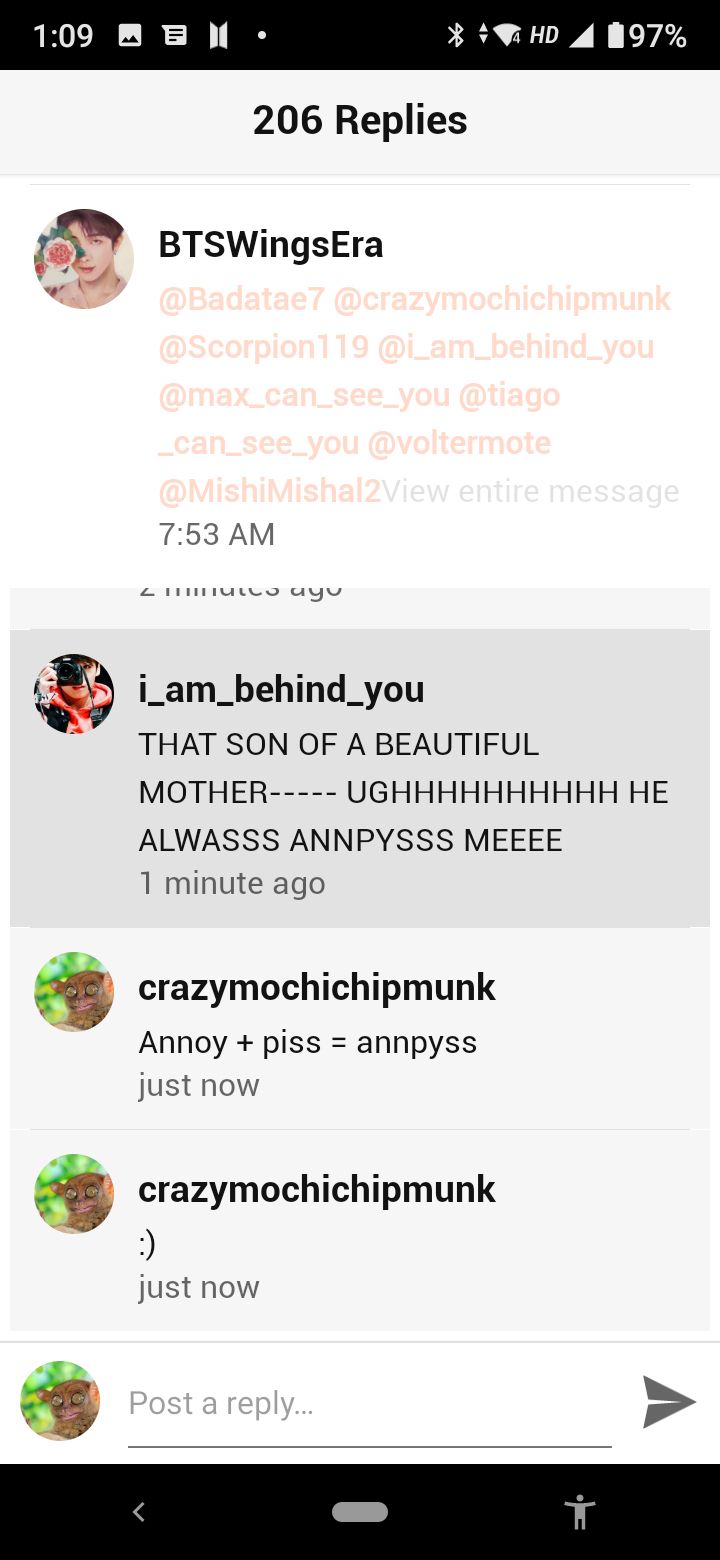Tap the home pill navigation button

[360, 1512]
